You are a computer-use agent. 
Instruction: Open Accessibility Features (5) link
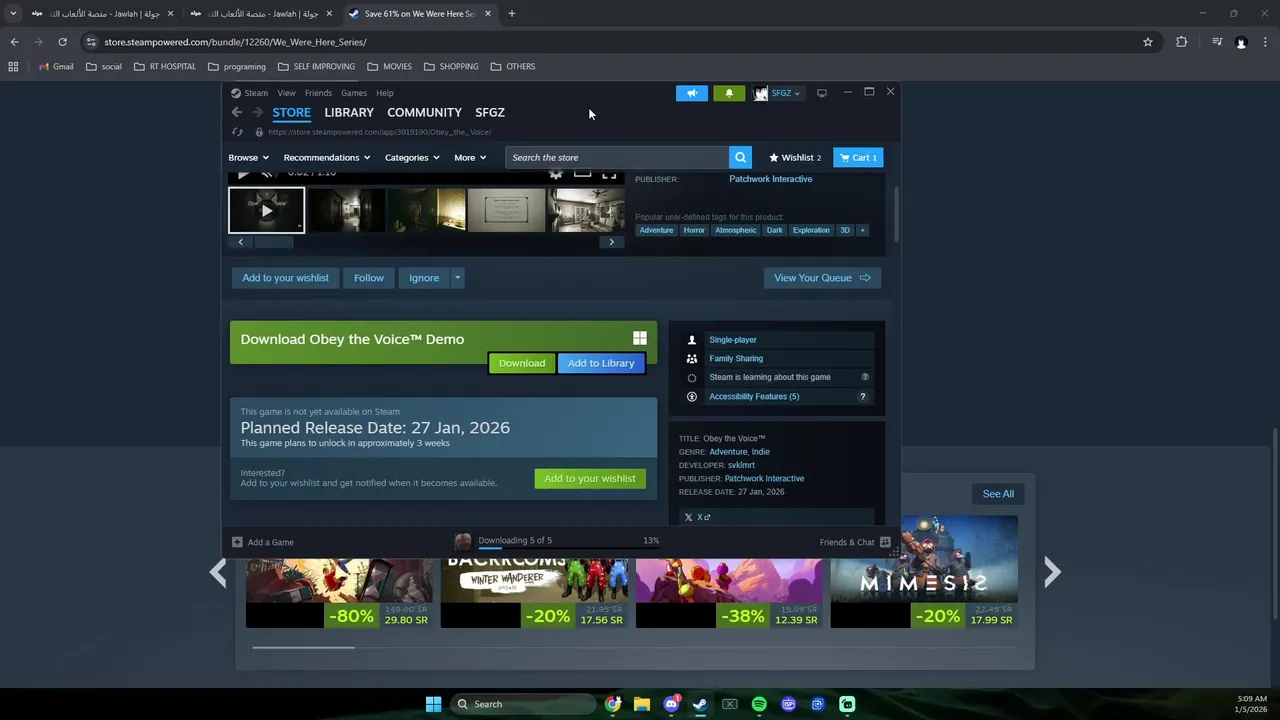(x=754, y=397)
